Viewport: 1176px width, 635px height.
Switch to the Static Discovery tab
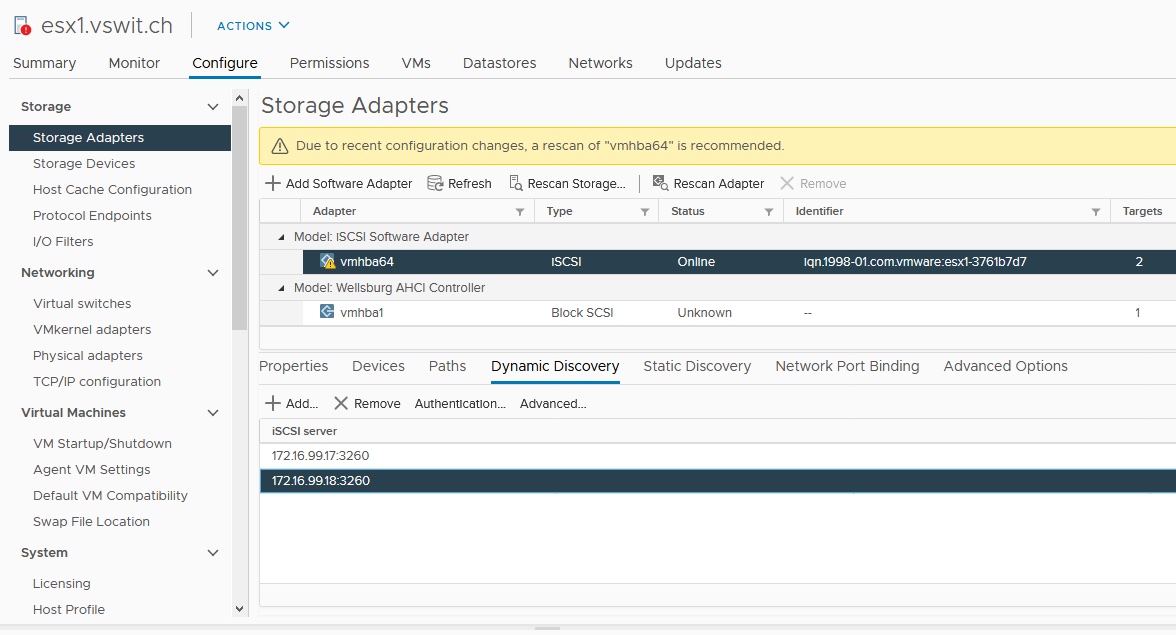click(697, 366)
